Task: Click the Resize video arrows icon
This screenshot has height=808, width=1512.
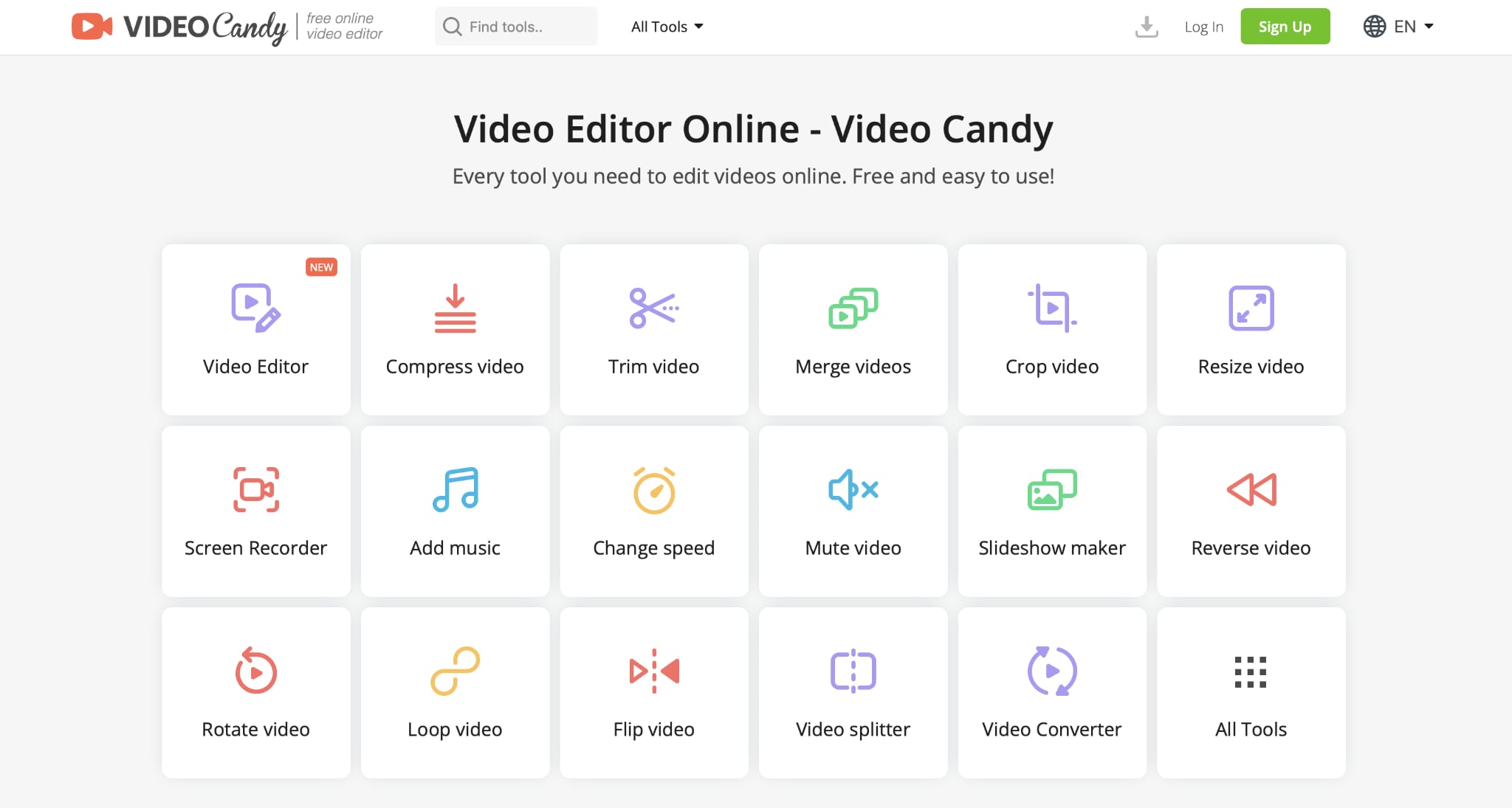Action: [1251, 308]
